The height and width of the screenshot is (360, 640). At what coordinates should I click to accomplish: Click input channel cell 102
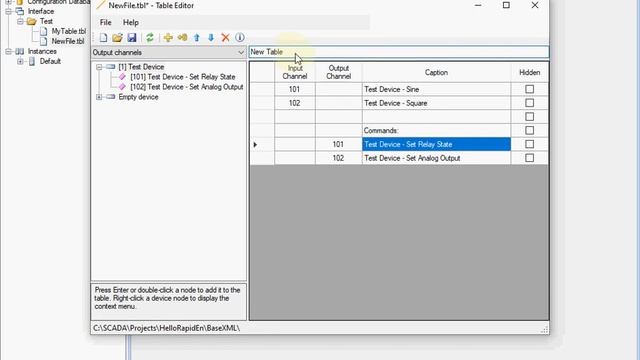(x=295, y=103)
